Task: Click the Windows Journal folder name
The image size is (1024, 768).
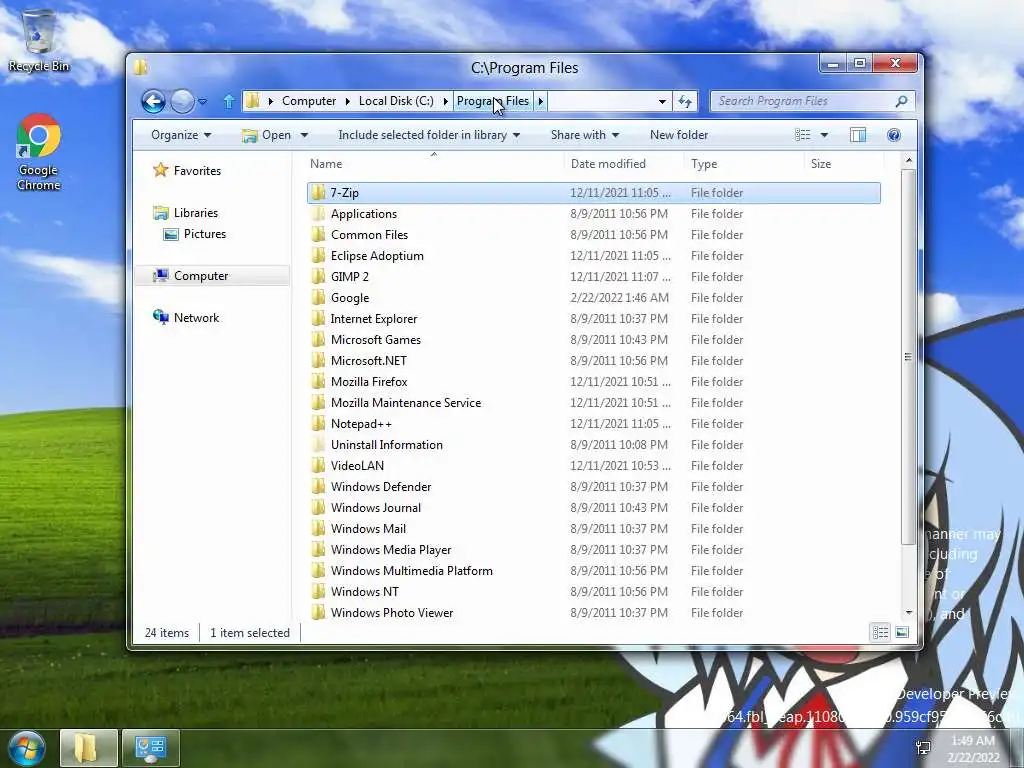Action: [x=376, y=507]
